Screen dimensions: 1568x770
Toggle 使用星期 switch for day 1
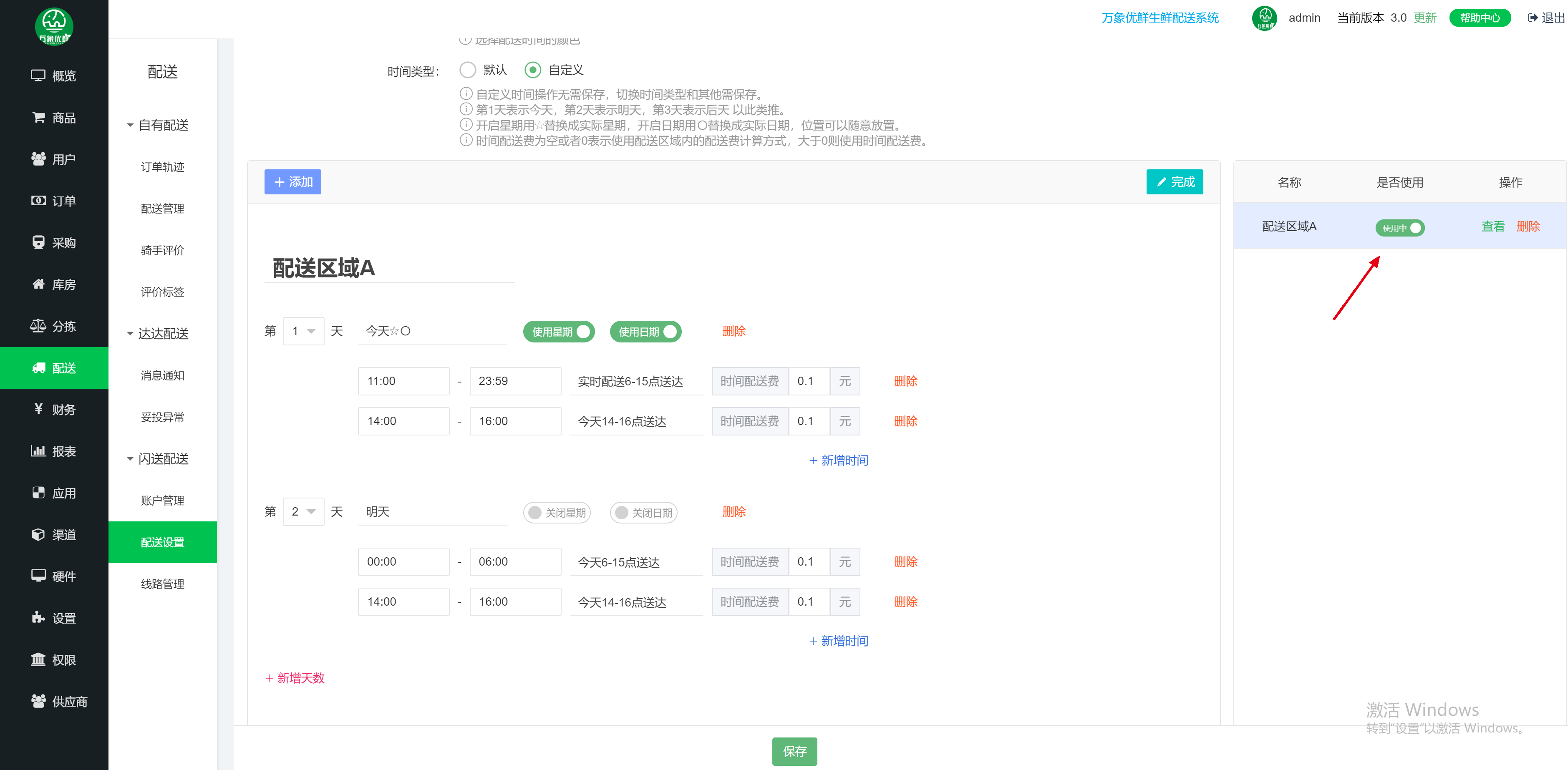(558, 332)
